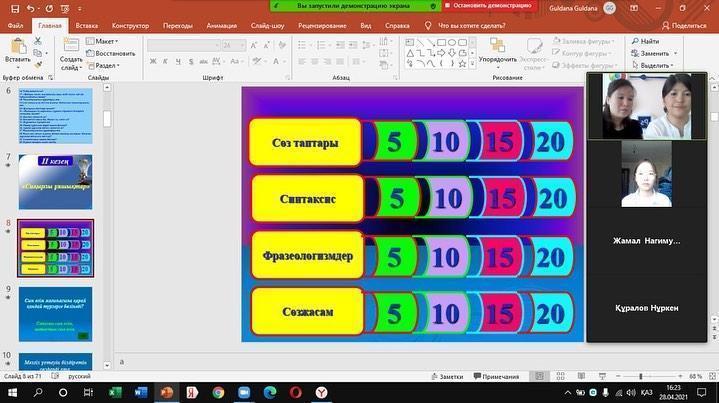Open the font size combo box

tap(234, 45)
